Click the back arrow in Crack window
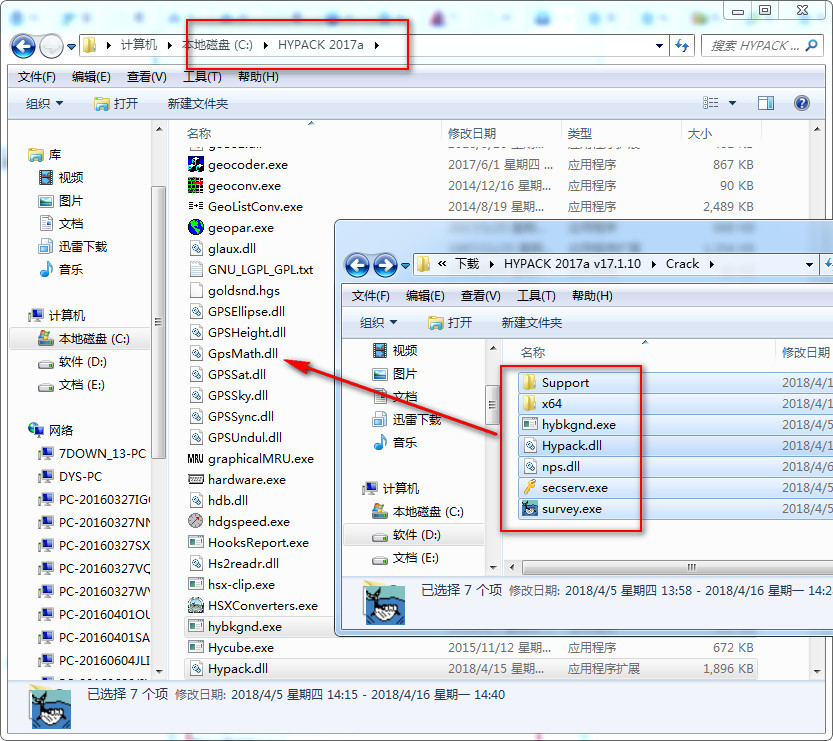Screen dimensions: 833x741 tap(357, 265)
